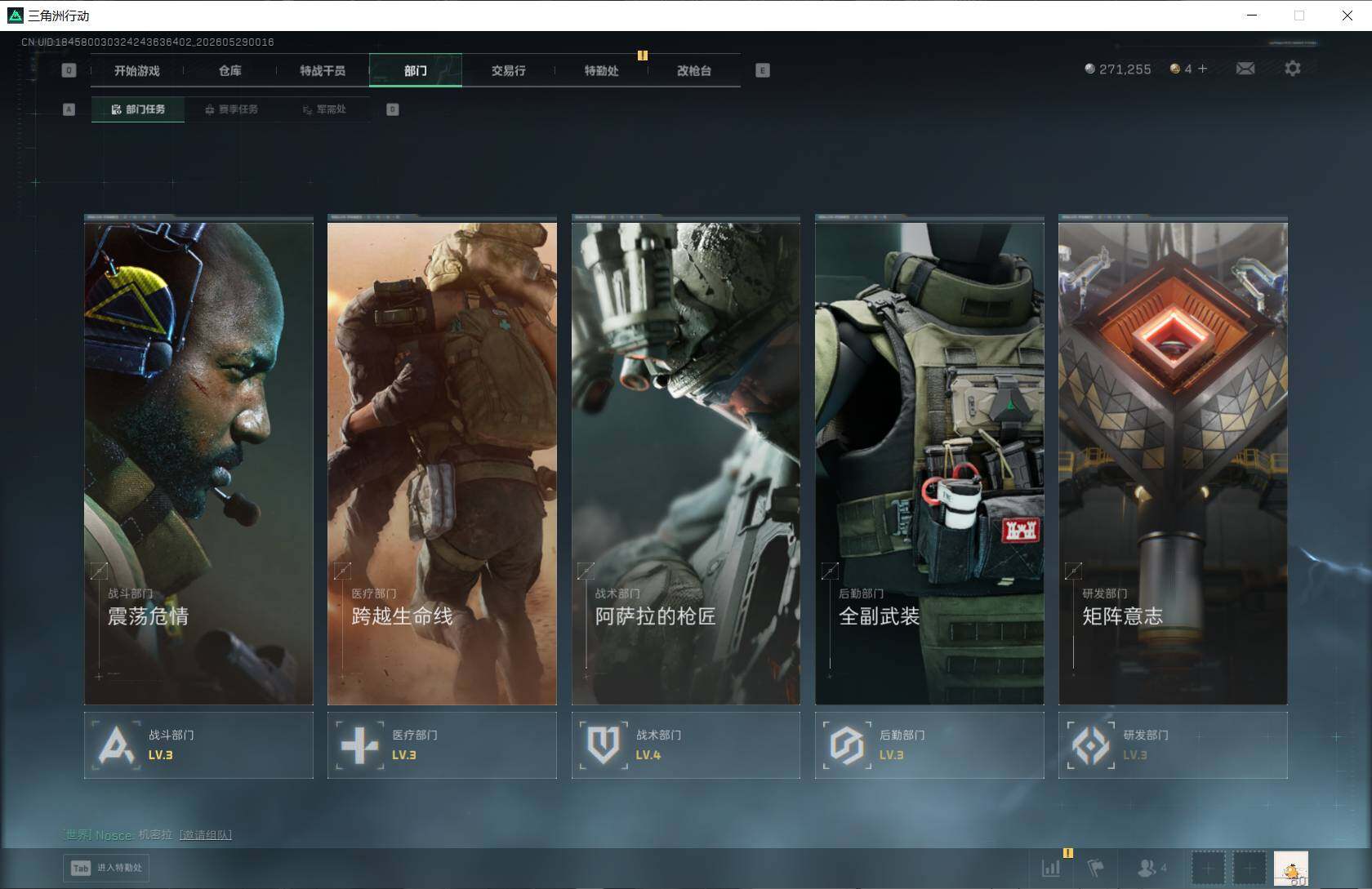The image size is (1372, 889).
Task: Click the small square icon on 震荡危情 card
Action: click(99, 571)
